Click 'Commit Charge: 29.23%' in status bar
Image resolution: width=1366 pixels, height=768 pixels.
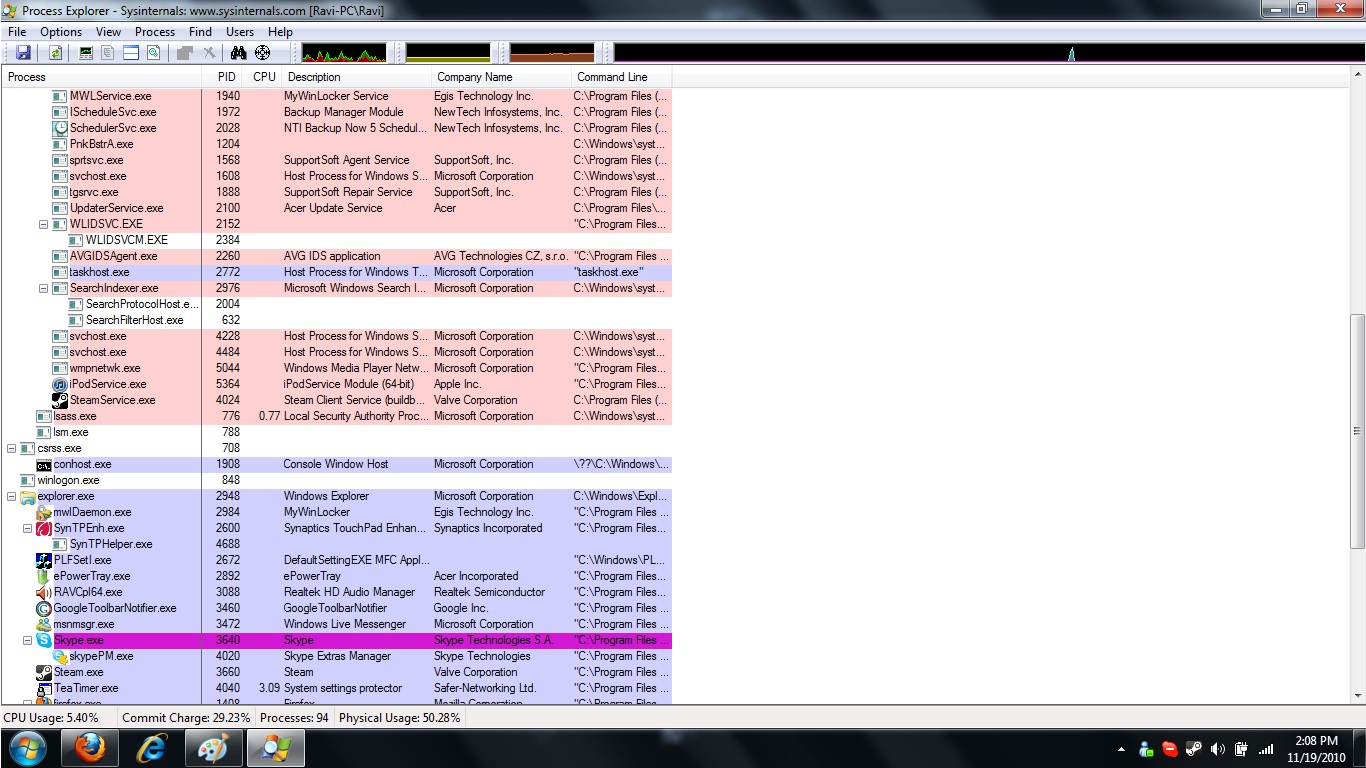pos(186,718)
